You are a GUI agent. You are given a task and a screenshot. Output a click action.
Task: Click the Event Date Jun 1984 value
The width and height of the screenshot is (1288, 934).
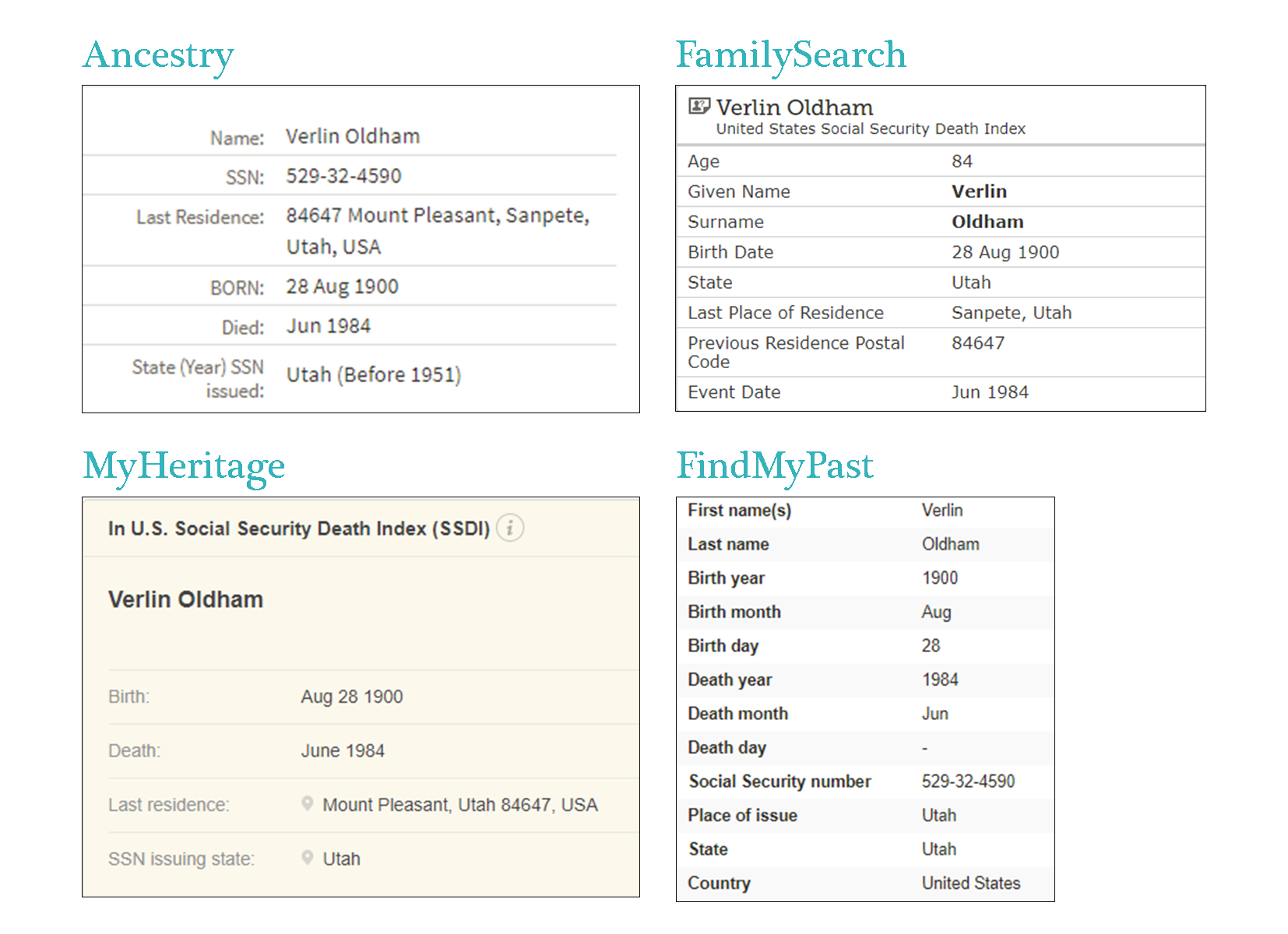coord(990,392)
